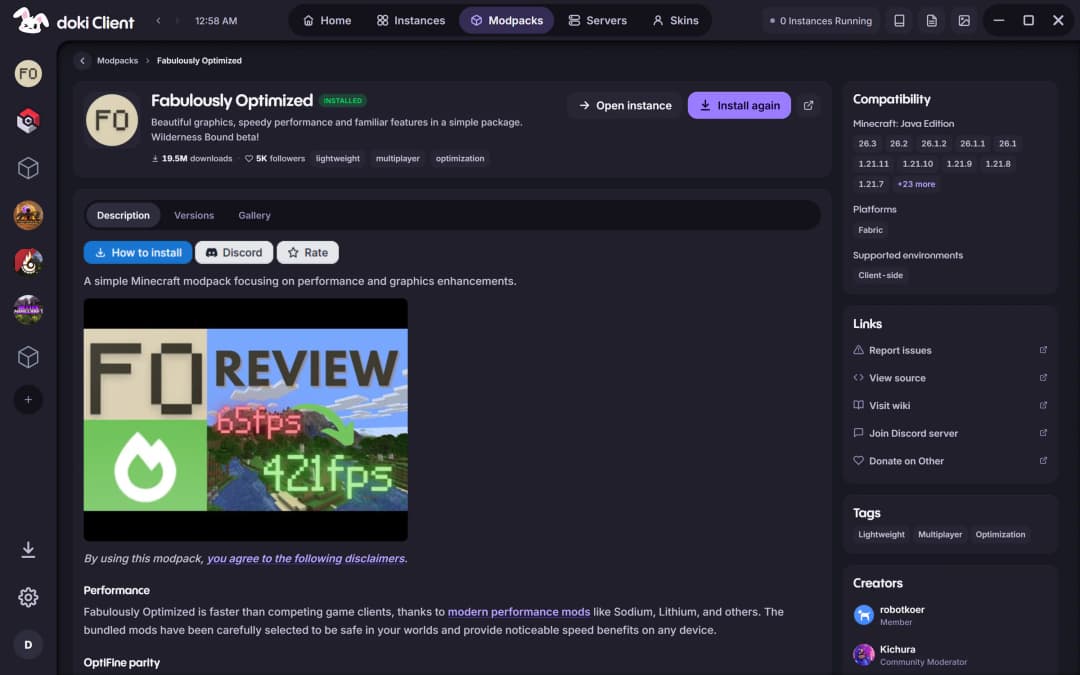Open the downloads icon in sidebar
This screenshot has height=675, width=1080.
[x=28, y=550]
